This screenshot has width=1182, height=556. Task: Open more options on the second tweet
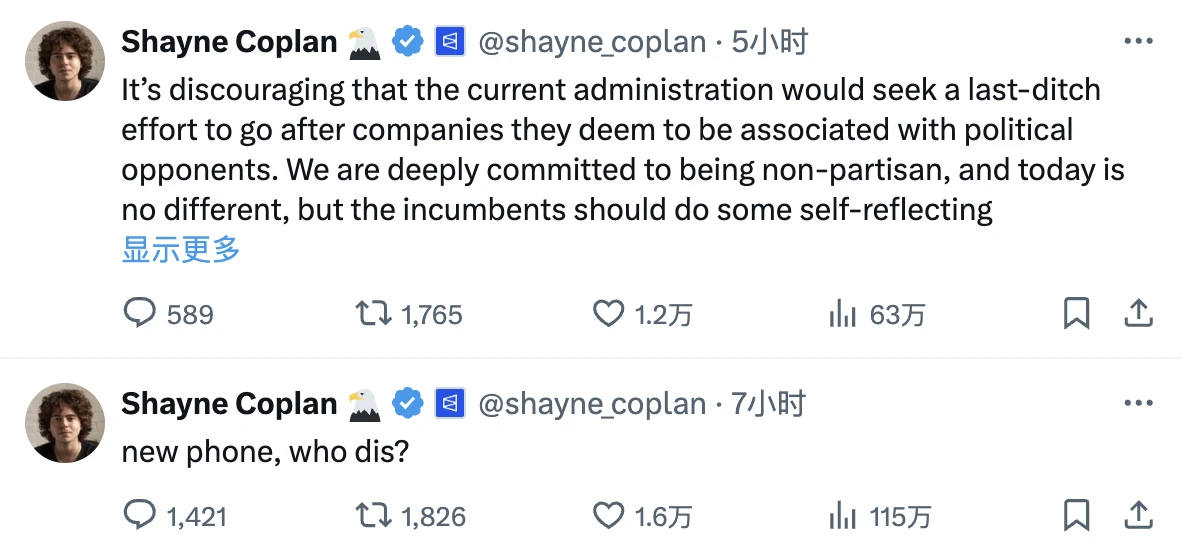[1139, 404]
